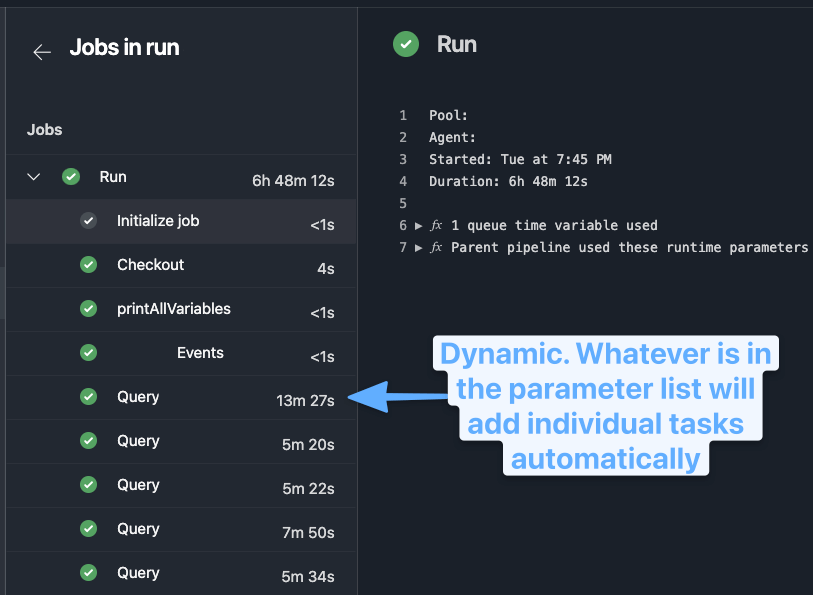Image resolution: width=813 pixels, height=595 pixels.
Task: Click the fx icon on log line 7
Action: (x=434, y=247)
